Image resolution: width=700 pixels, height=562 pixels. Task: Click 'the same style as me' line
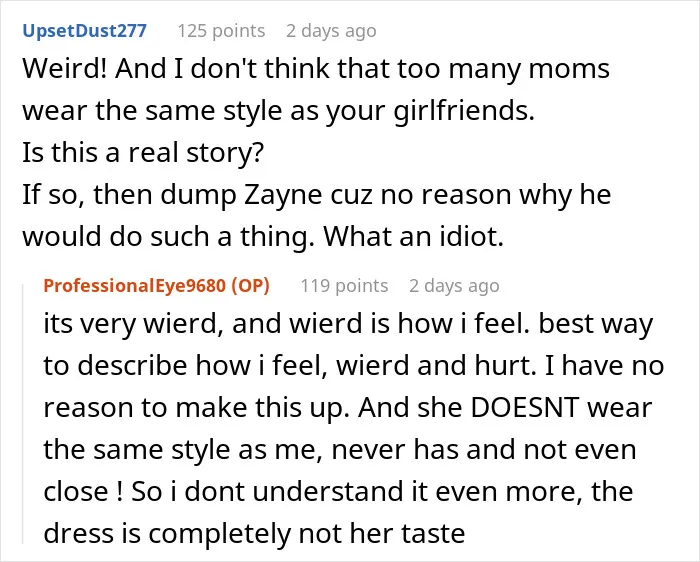point(183,450)
